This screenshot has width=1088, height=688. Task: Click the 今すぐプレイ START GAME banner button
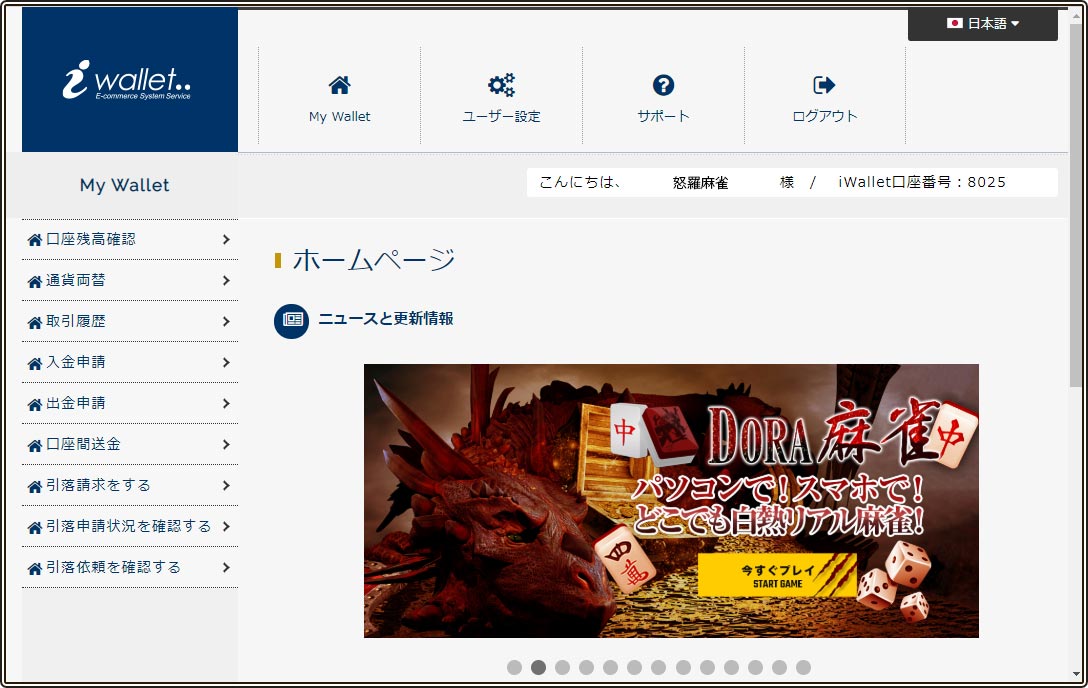pyautogui.click(x=776, y=575)
